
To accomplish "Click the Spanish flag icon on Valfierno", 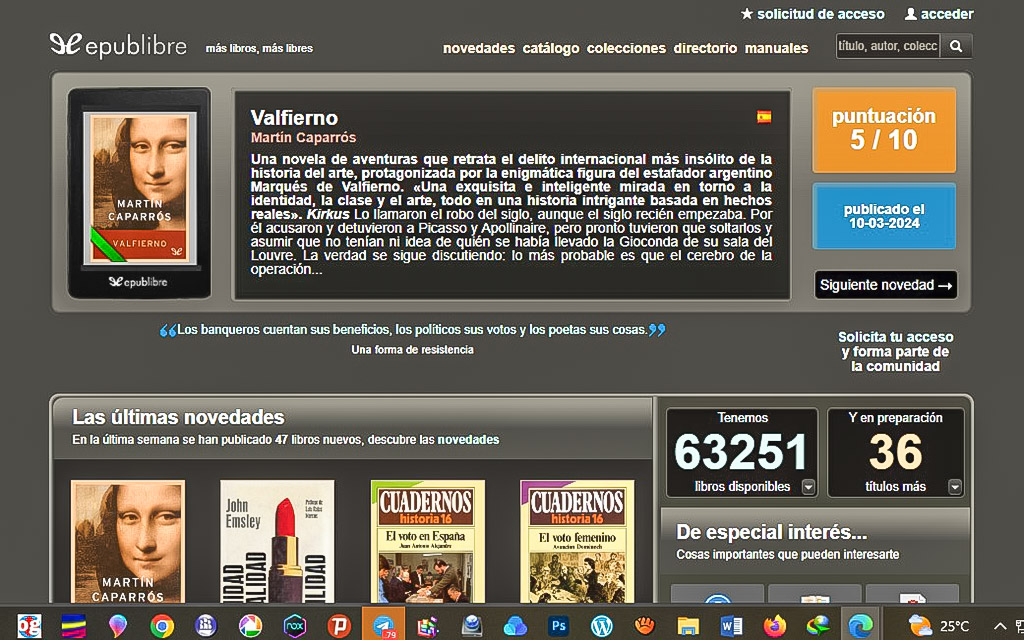I will (x=763, y=117).
